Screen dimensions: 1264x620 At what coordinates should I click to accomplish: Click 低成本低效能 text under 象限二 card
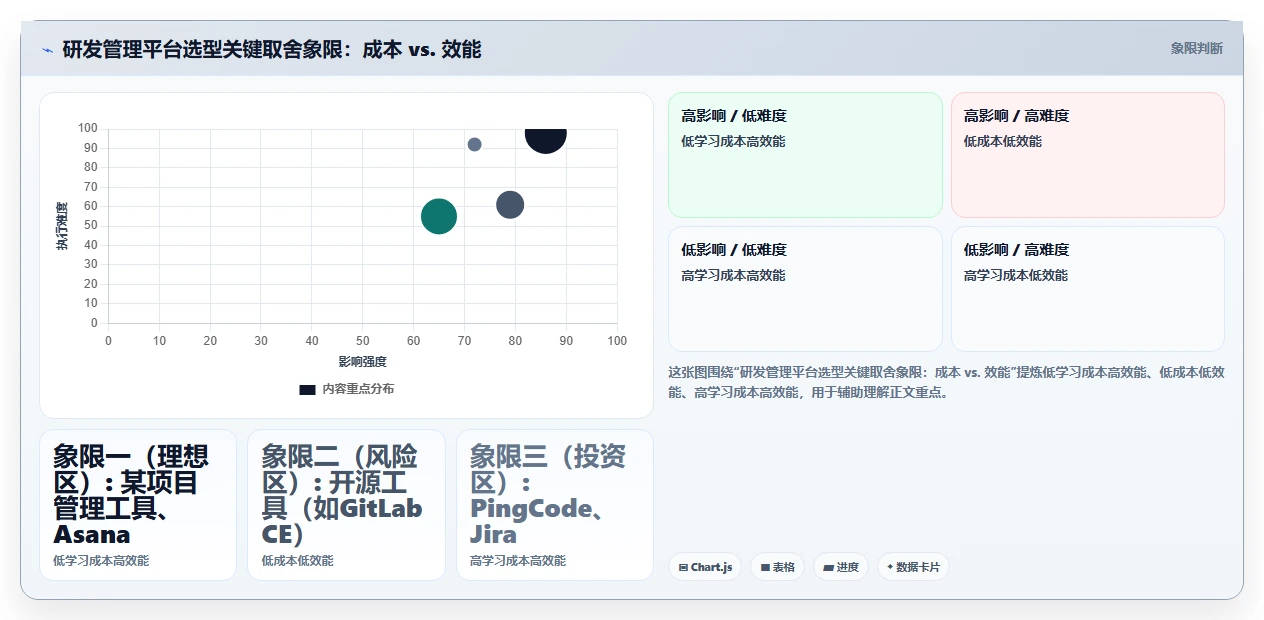[297, 561]
